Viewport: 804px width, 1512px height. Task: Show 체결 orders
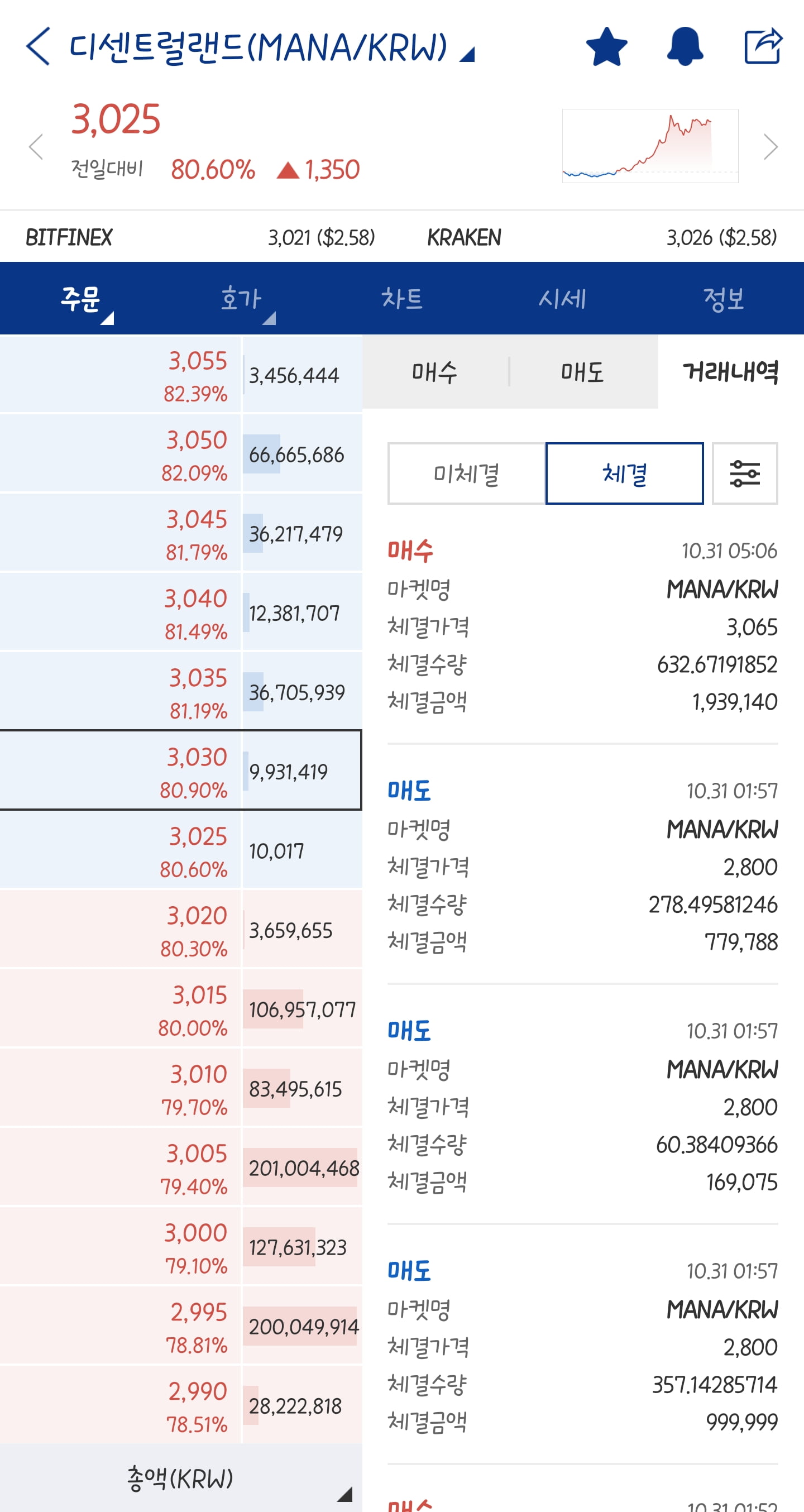coord(624,473)
